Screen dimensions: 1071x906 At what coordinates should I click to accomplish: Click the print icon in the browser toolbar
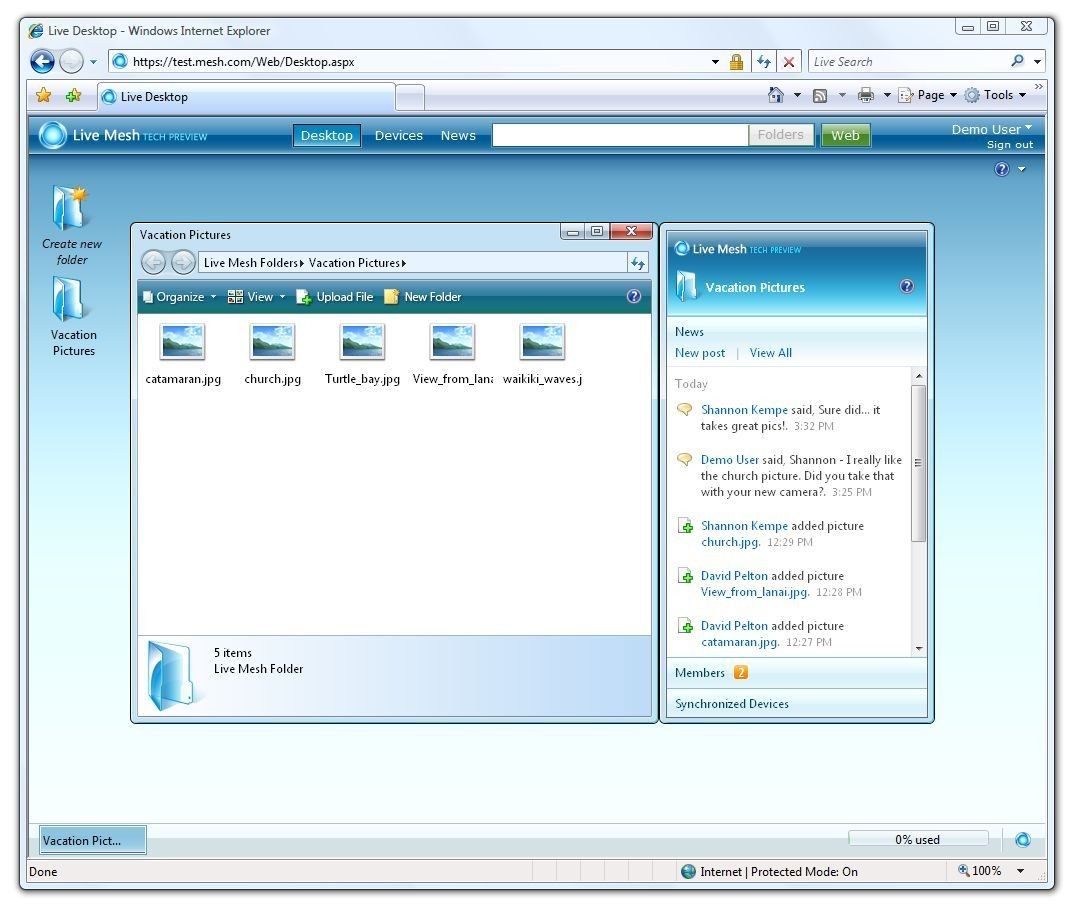[865, 94]
